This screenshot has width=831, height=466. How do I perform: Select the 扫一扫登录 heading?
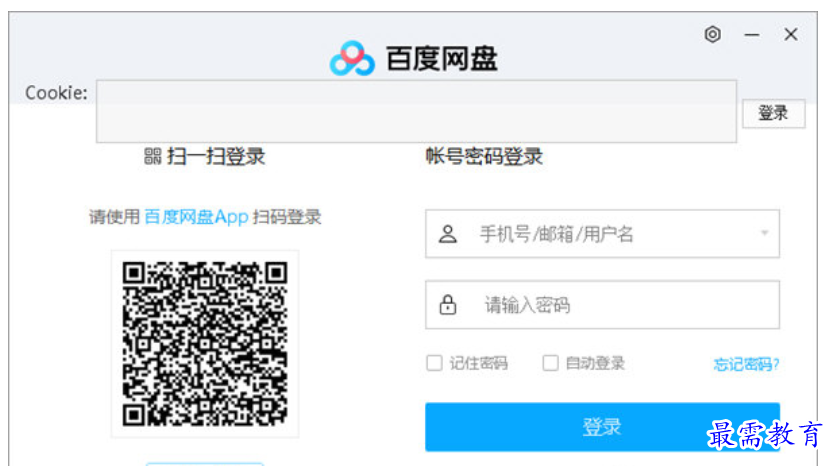tap(216, 156)
